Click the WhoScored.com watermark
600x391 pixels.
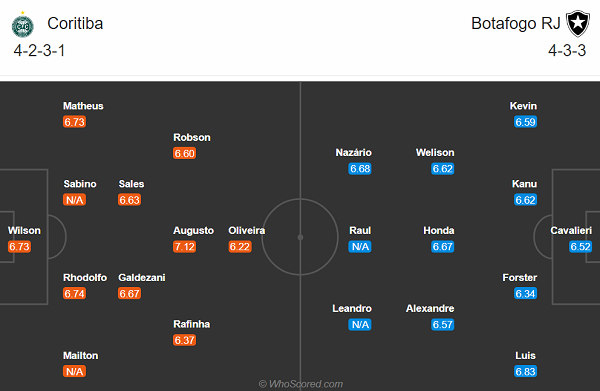coord(301,384)
